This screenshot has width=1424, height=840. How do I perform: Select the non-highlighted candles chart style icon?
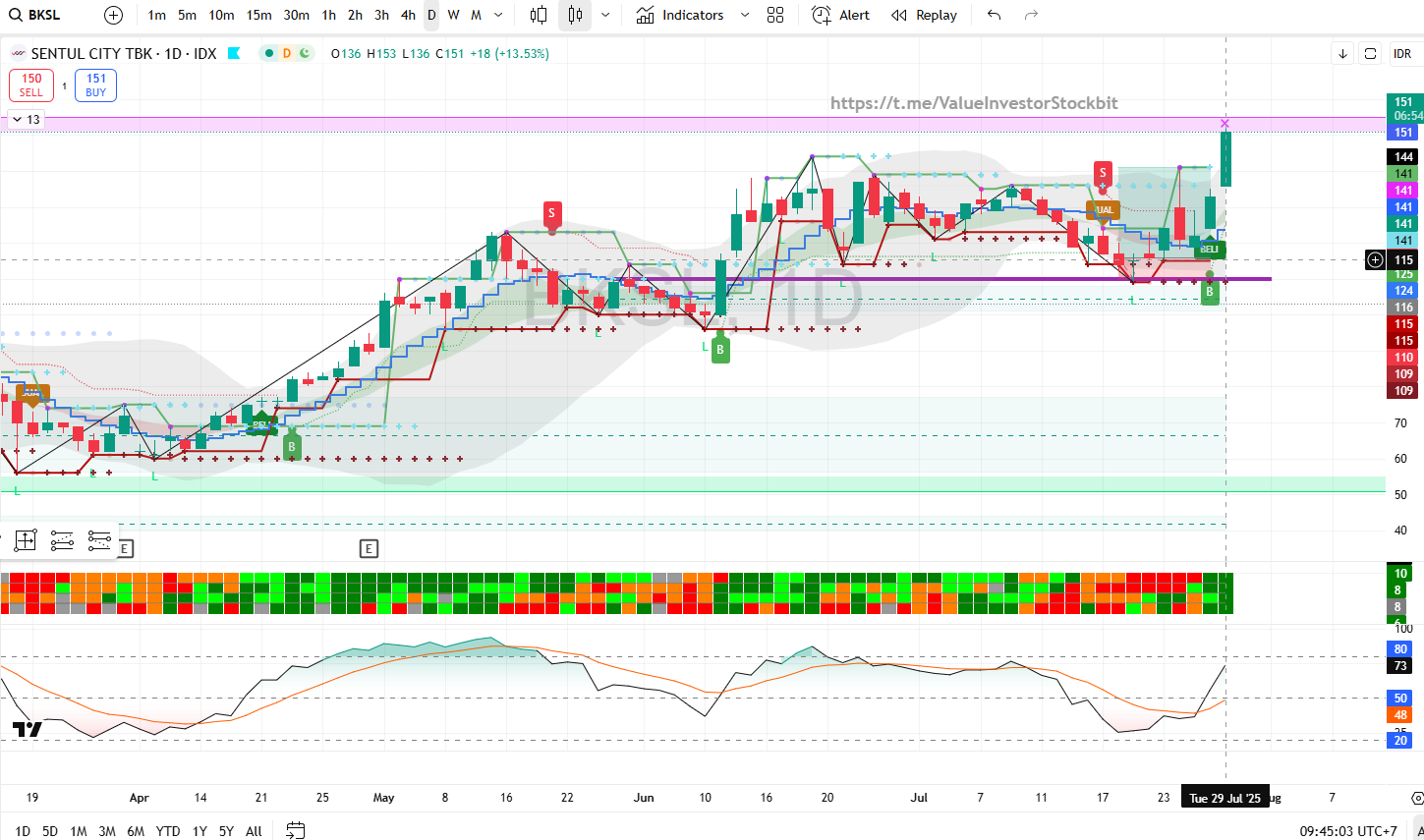[539, 15]
